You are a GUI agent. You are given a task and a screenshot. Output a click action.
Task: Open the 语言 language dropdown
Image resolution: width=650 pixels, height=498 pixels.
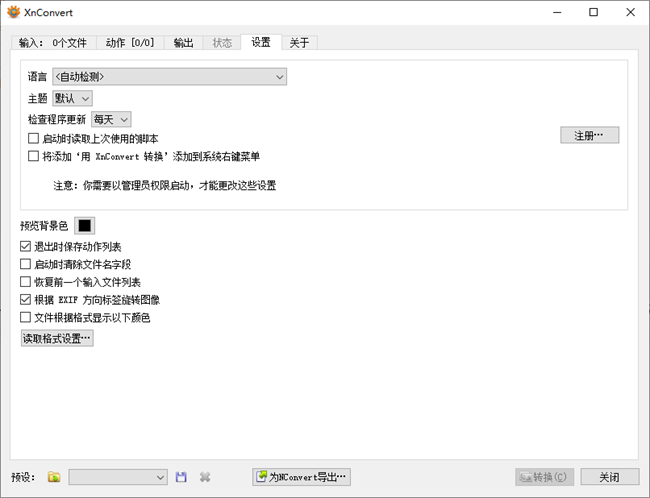pyautogui.click(x=169, y=76)
